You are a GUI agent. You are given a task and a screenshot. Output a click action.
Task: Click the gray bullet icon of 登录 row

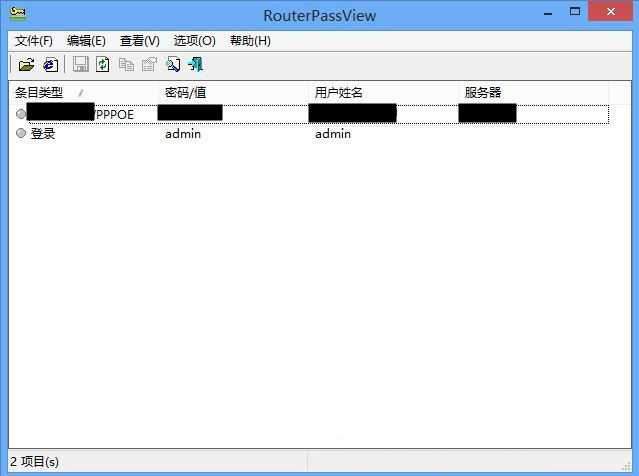coord(21,133)
